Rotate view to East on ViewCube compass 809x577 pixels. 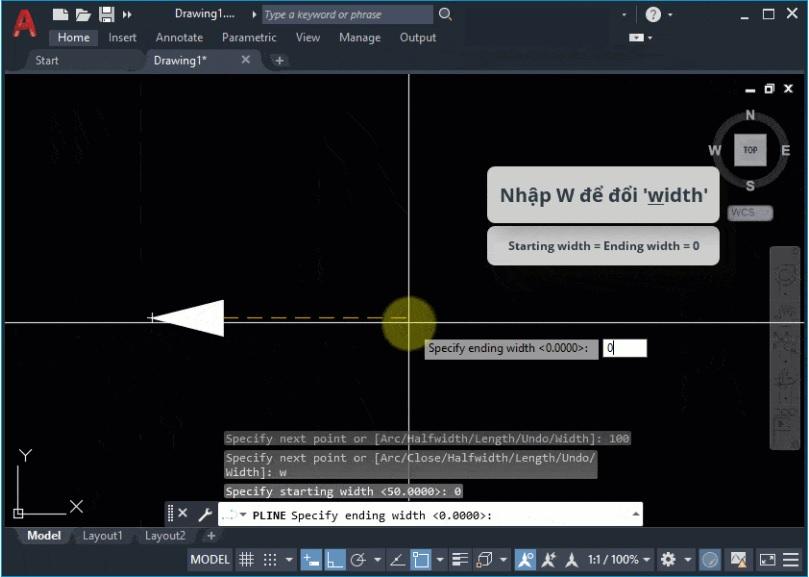tap(785, 150)
